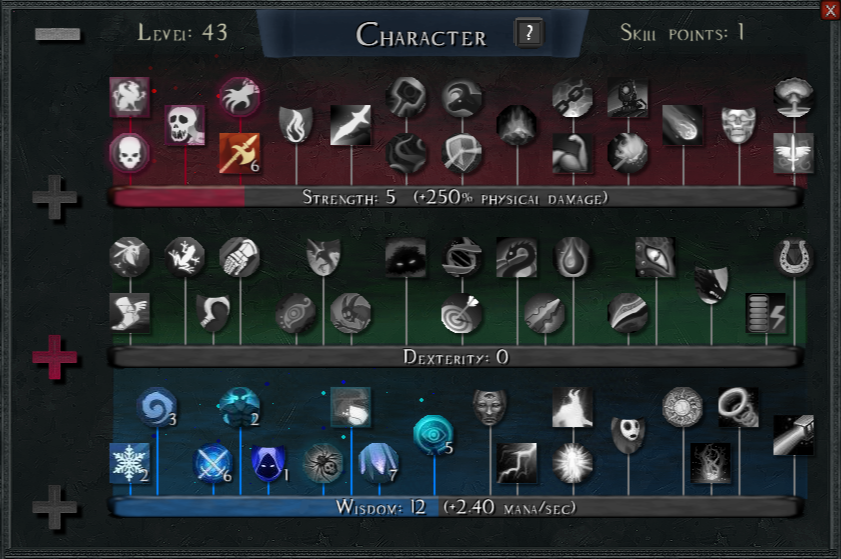Image resolution: width=841 pixels, height=559 pixels.
Task: Open help with the question mark button
Action: (x=529, y=33)
